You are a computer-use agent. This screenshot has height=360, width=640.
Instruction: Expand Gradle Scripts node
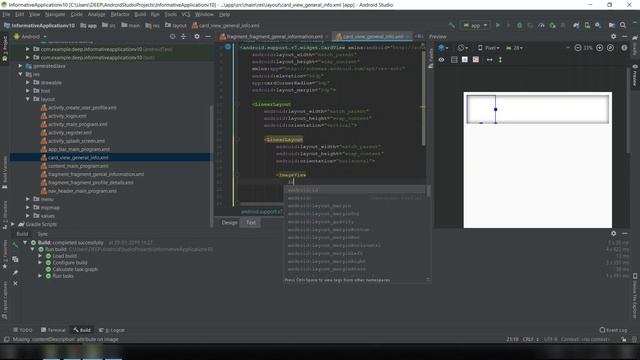(13, 224)
